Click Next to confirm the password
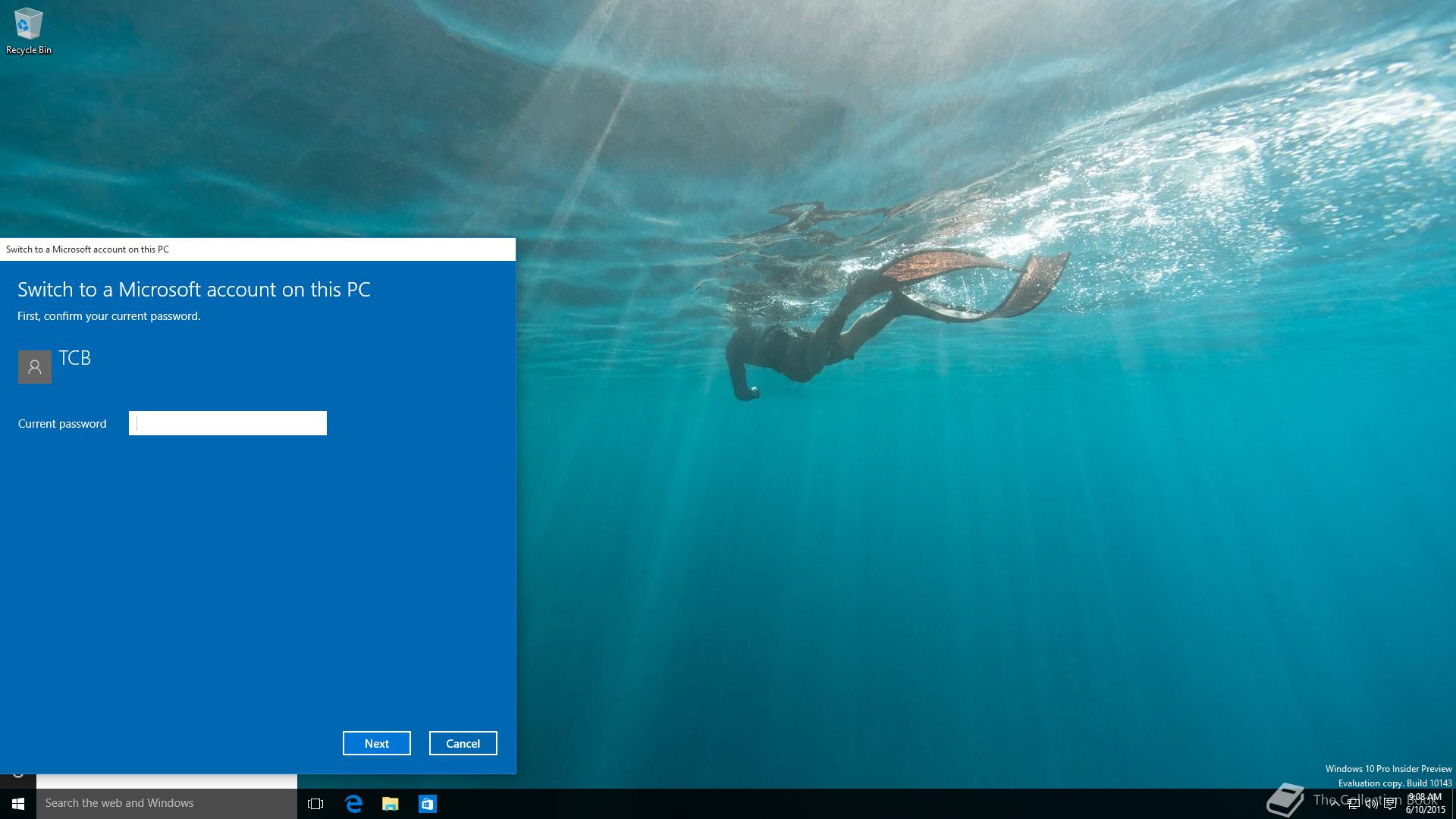This screenshot has height=819, width=1456. click(377, 743)
